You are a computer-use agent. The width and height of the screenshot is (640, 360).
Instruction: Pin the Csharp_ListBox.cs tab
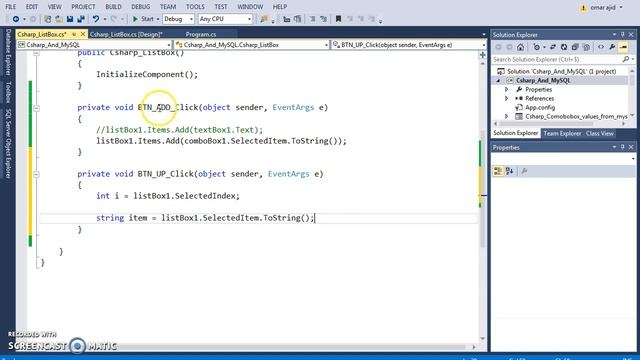click(74, 34)
